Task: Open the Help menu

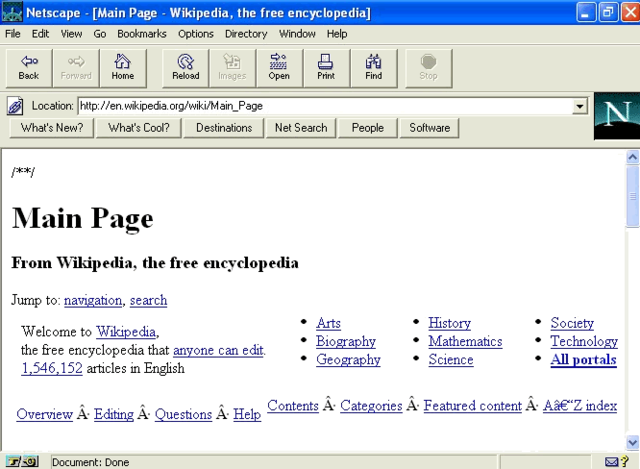Action: coord(337,34)
